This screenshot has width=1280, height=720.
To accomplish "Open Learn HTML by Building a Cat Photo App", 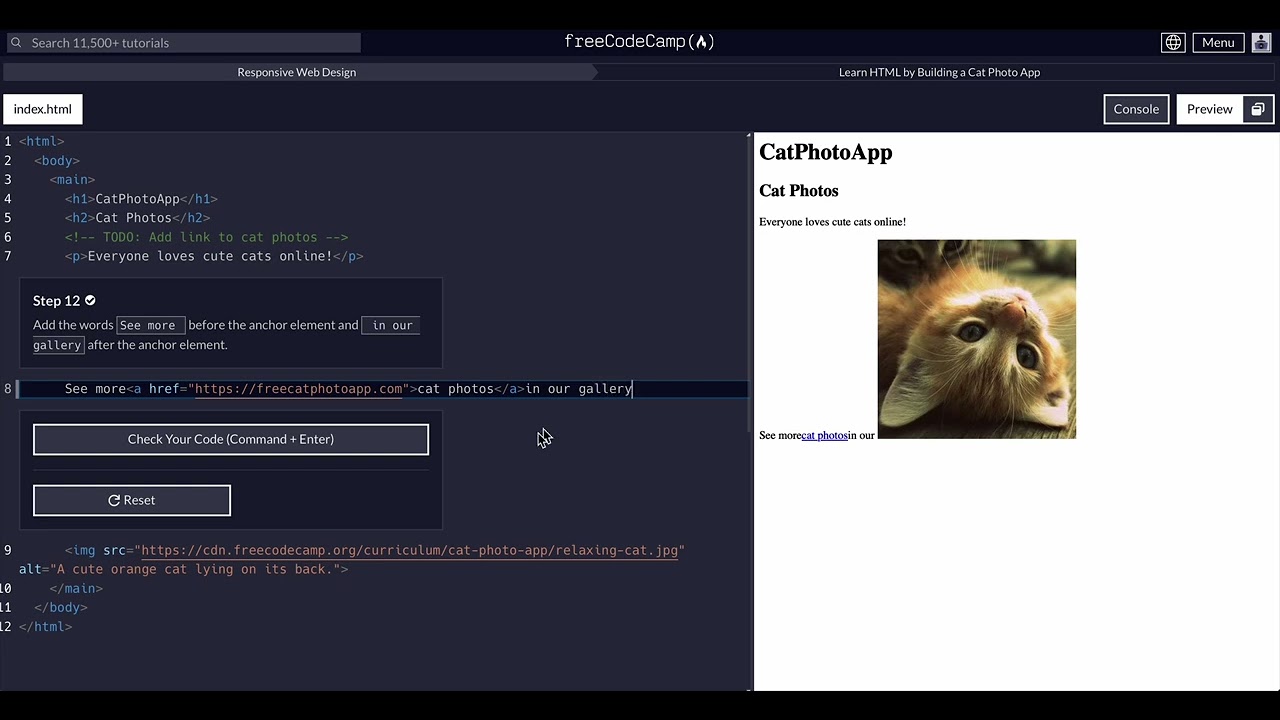I will [939, 72].
